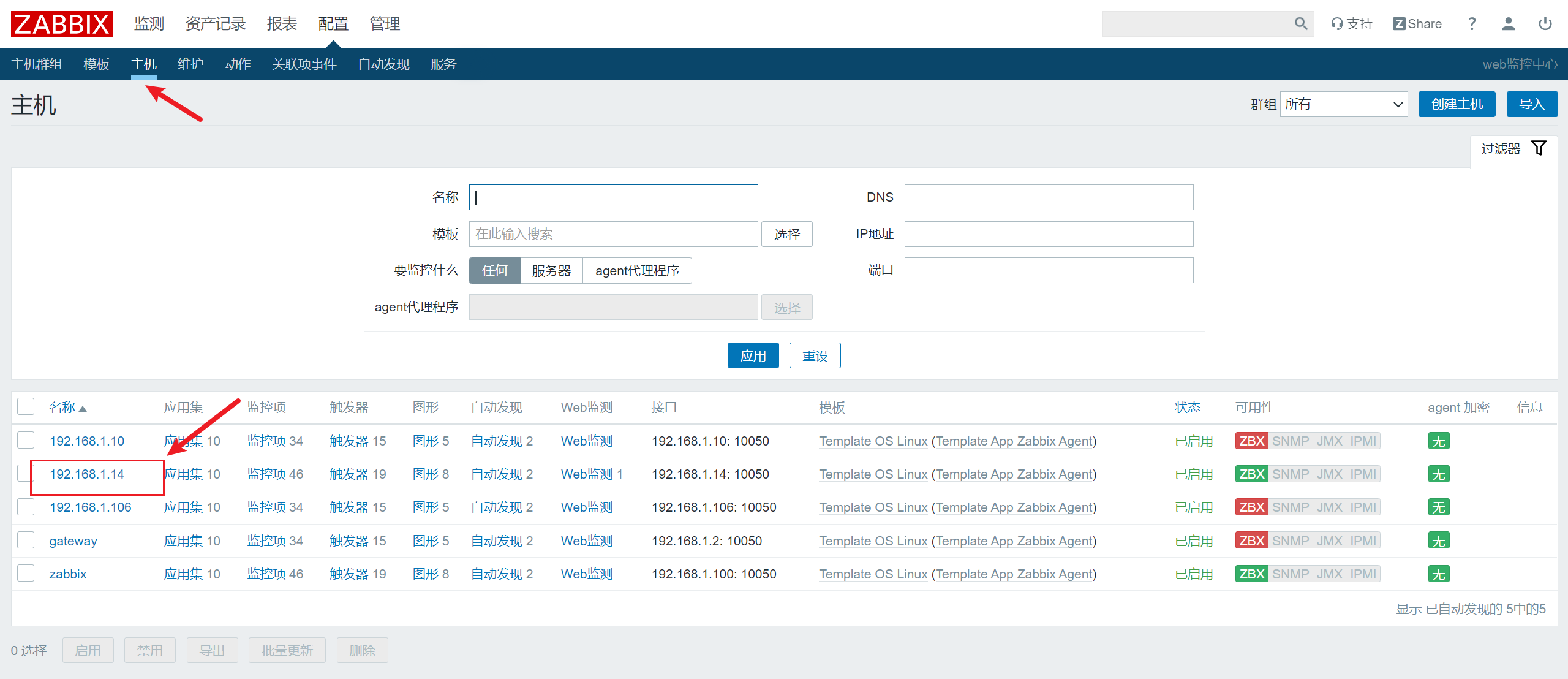Click ZBX availability badge for 192.168.1.14
The height and width of the screenshot is (679, 1568).
1251,474
